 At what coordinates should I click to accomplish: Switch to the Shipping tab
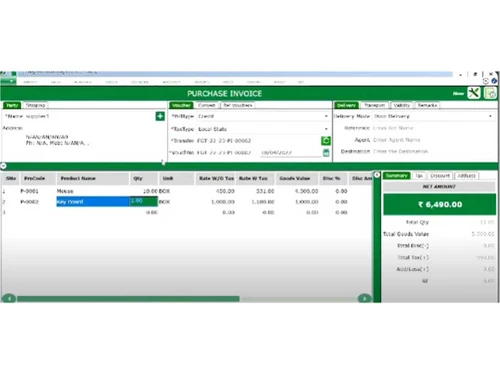(36, 105)
